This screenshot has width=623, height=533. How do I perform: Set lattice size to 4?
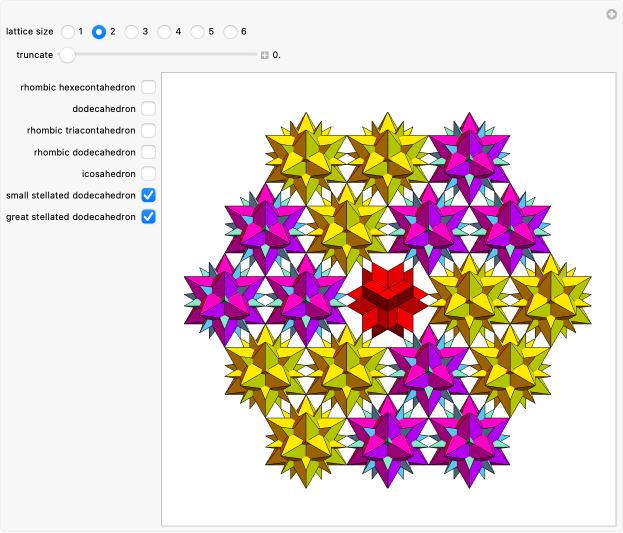click(165, 31)
